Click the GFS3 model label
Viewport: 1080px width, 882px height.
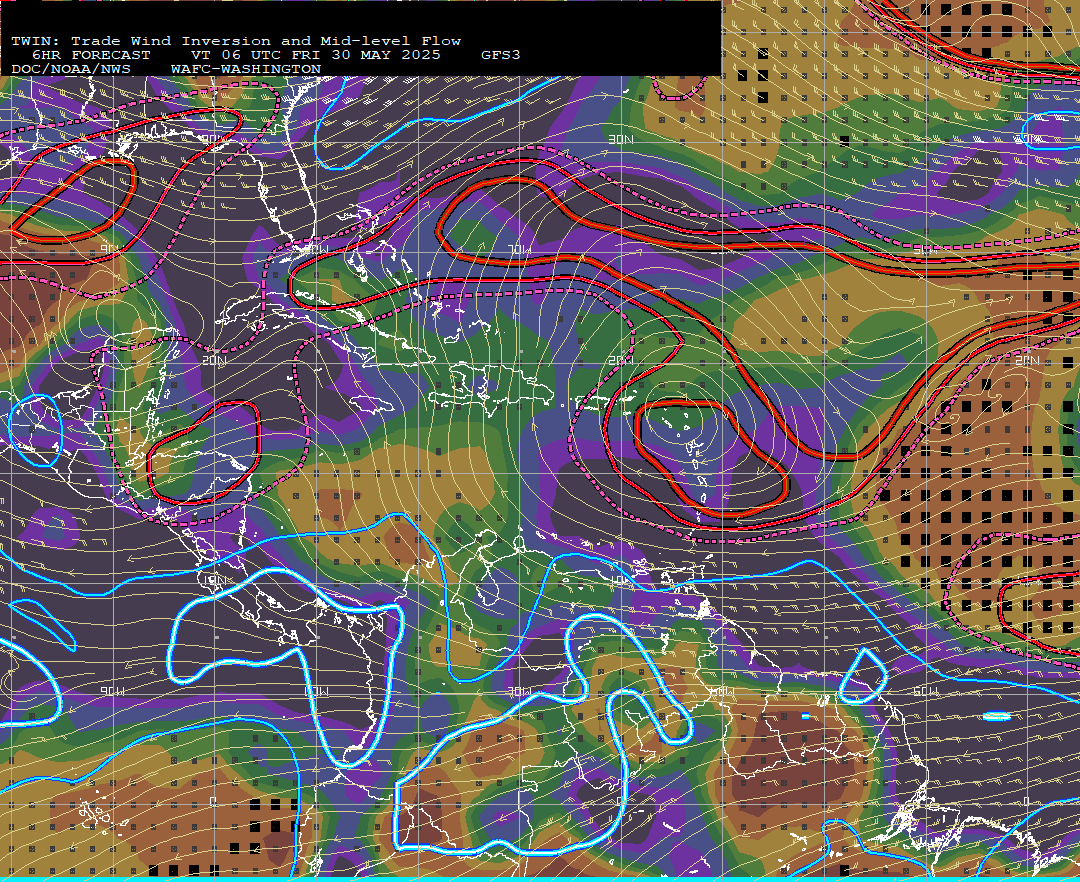point(501,55)
